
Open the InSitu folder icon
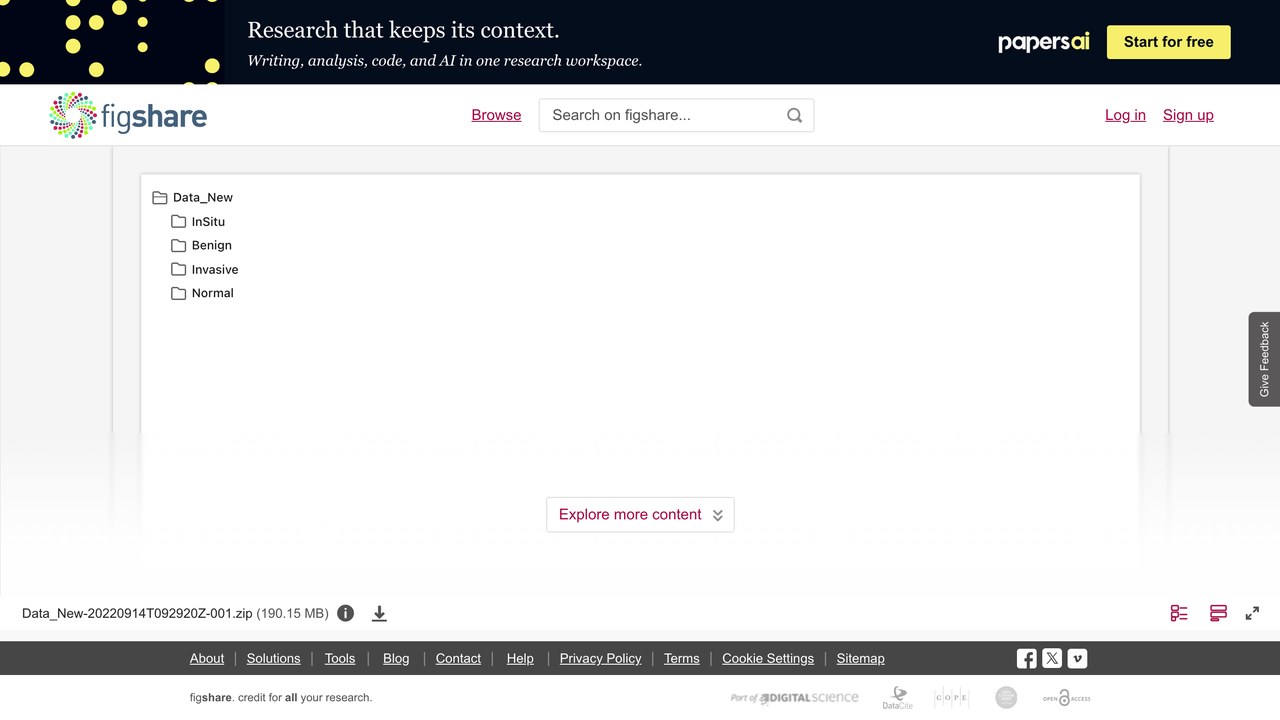(x=178, y=221)
